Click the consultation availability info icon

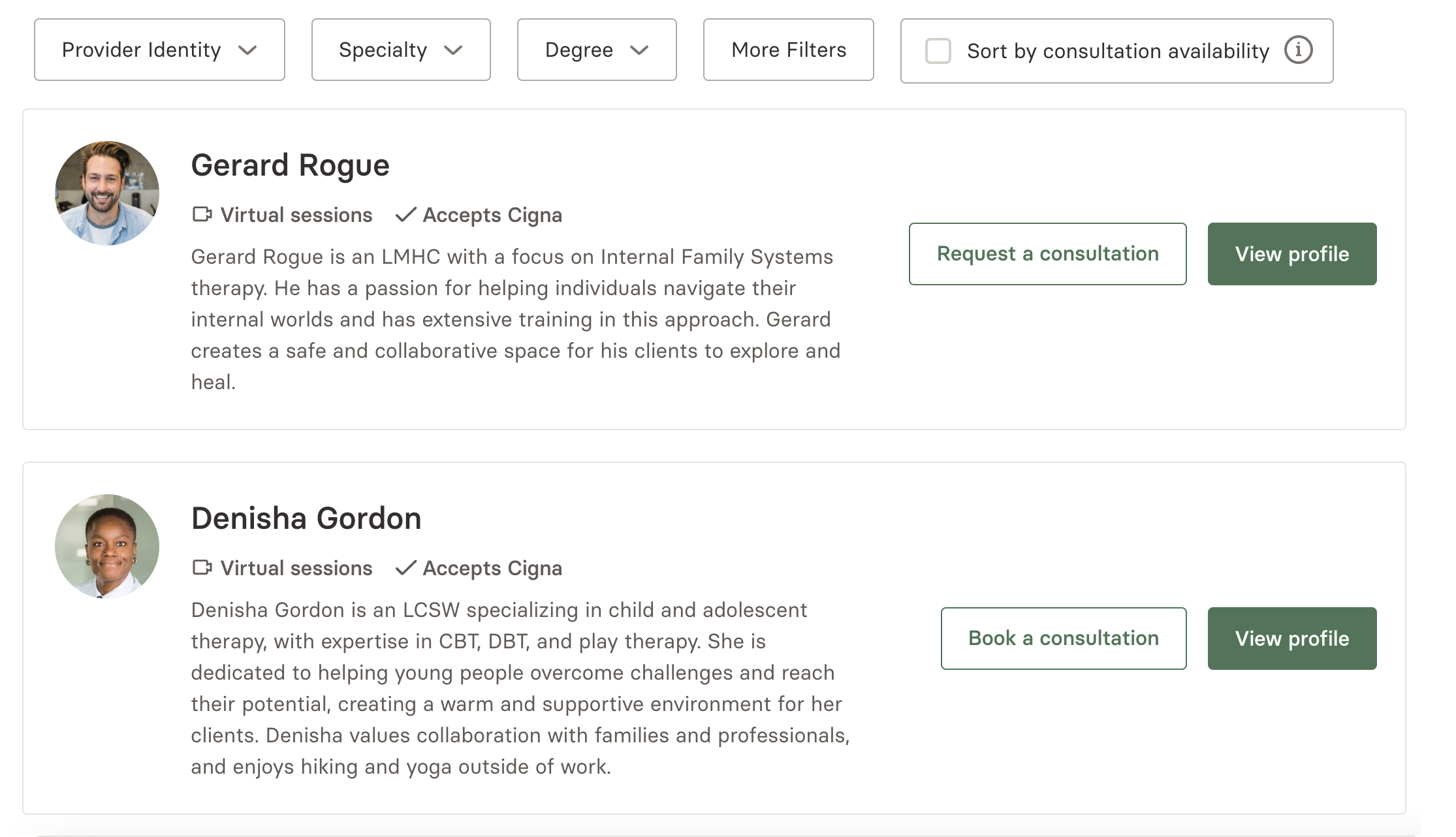[1298, 50]
